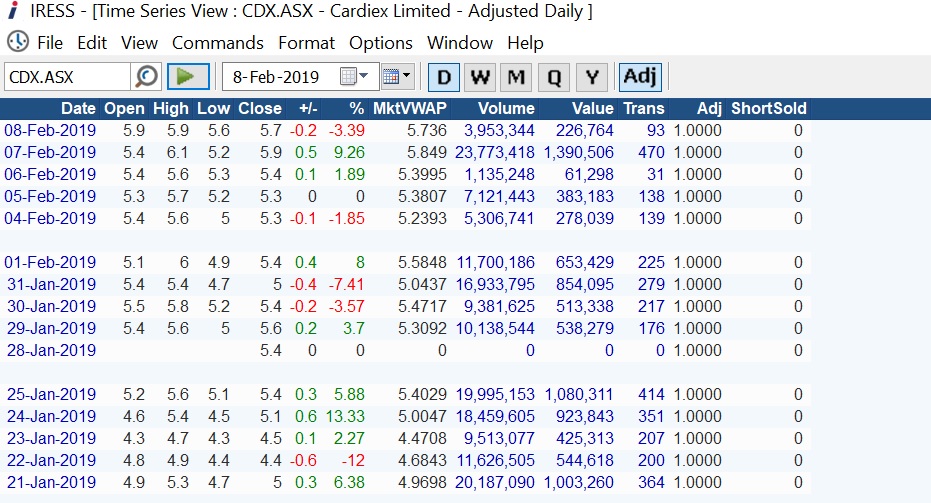Select the 23-Jan-2019 date cell
This screenshot has height=503, width=931.
[x=51, y=438]
